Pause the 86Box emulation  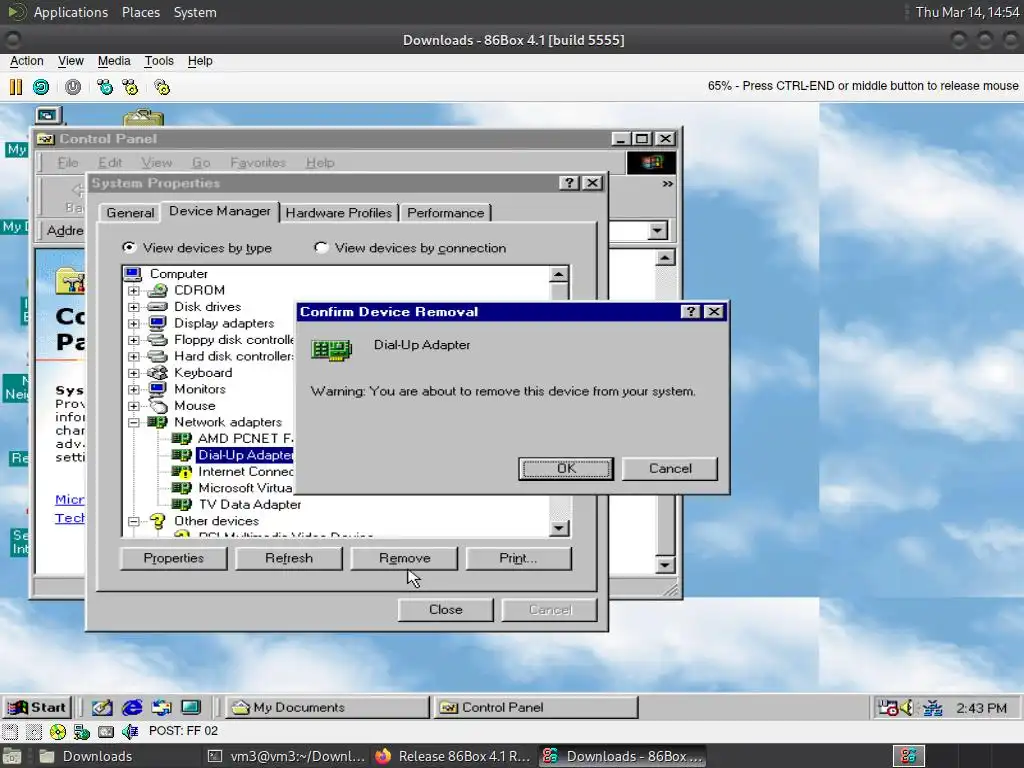coord(16,87)
